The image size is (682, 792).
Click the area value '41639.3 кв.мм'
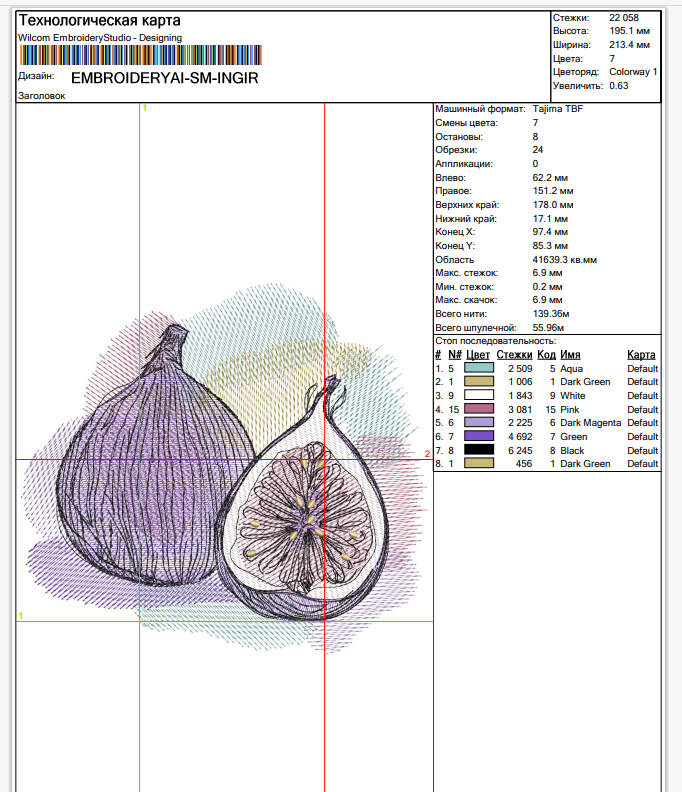pyautogui.click(x=565, y=260)
